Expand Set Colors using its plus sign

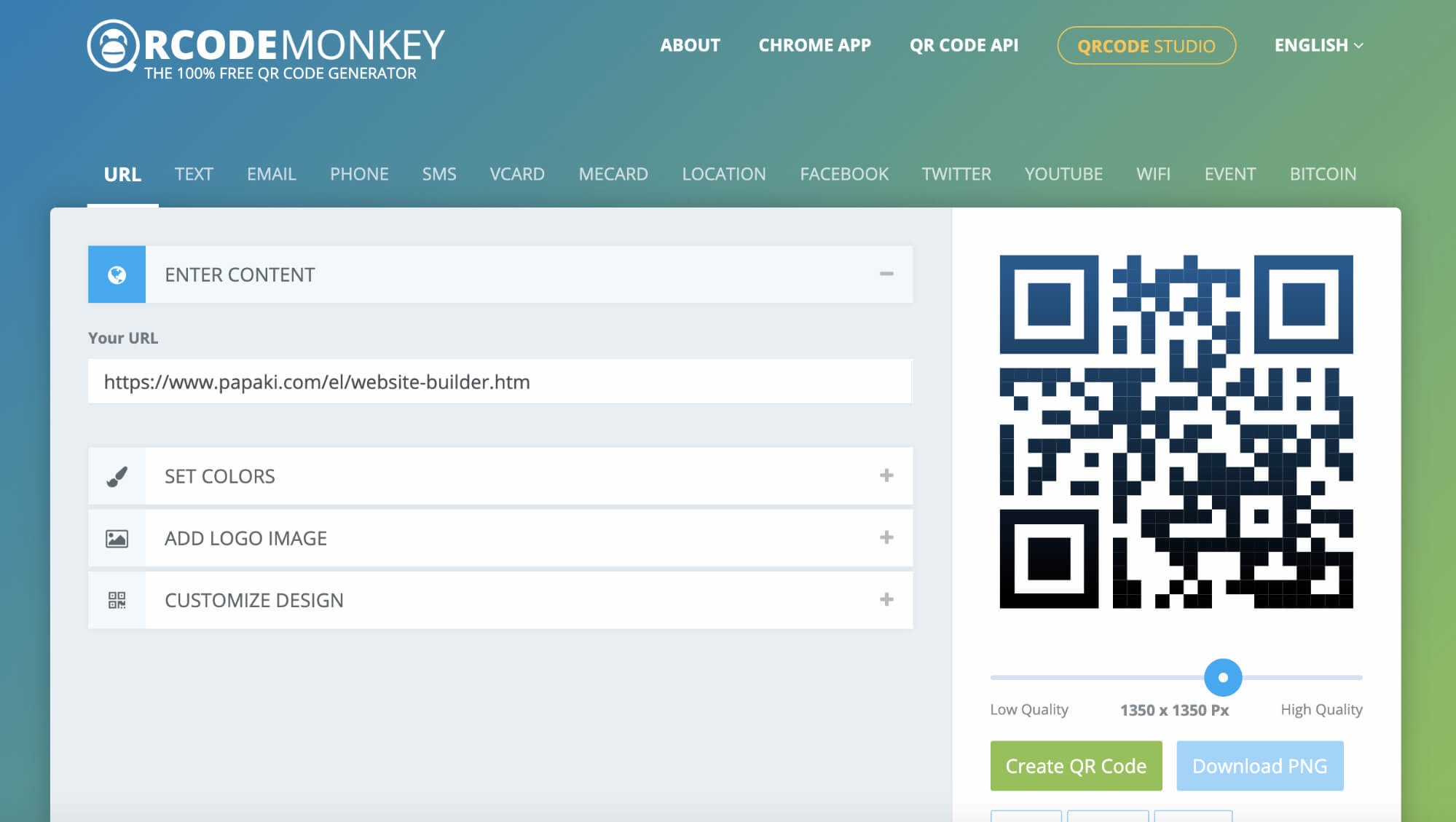tap(886, 475)
